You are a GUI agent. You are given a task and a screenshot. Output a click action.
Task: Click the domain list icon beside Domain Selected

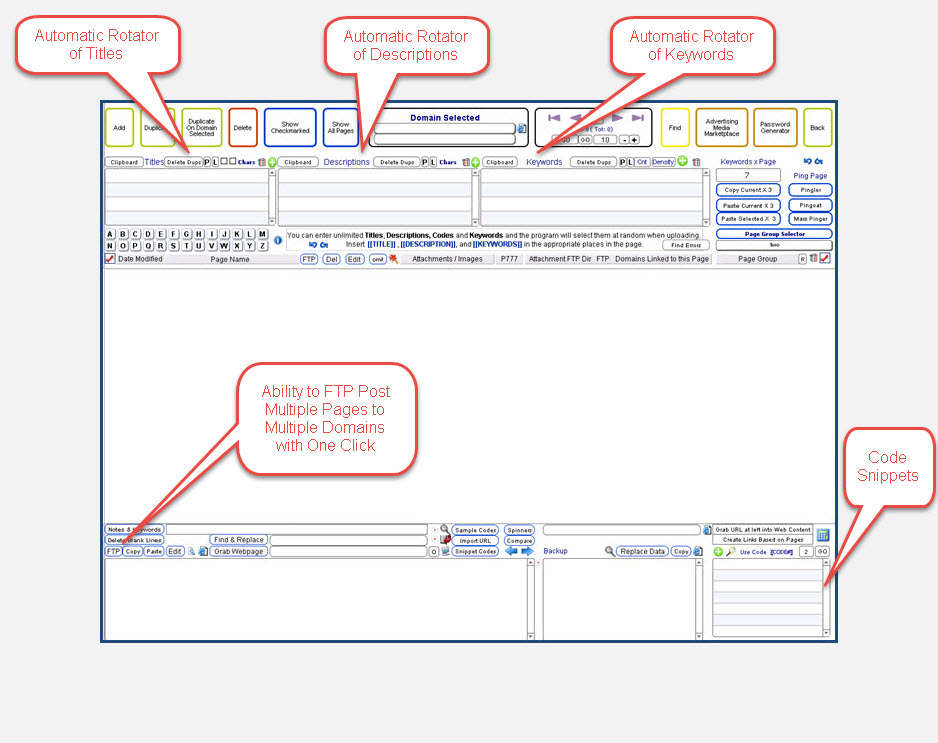click(x=521, y=129)
